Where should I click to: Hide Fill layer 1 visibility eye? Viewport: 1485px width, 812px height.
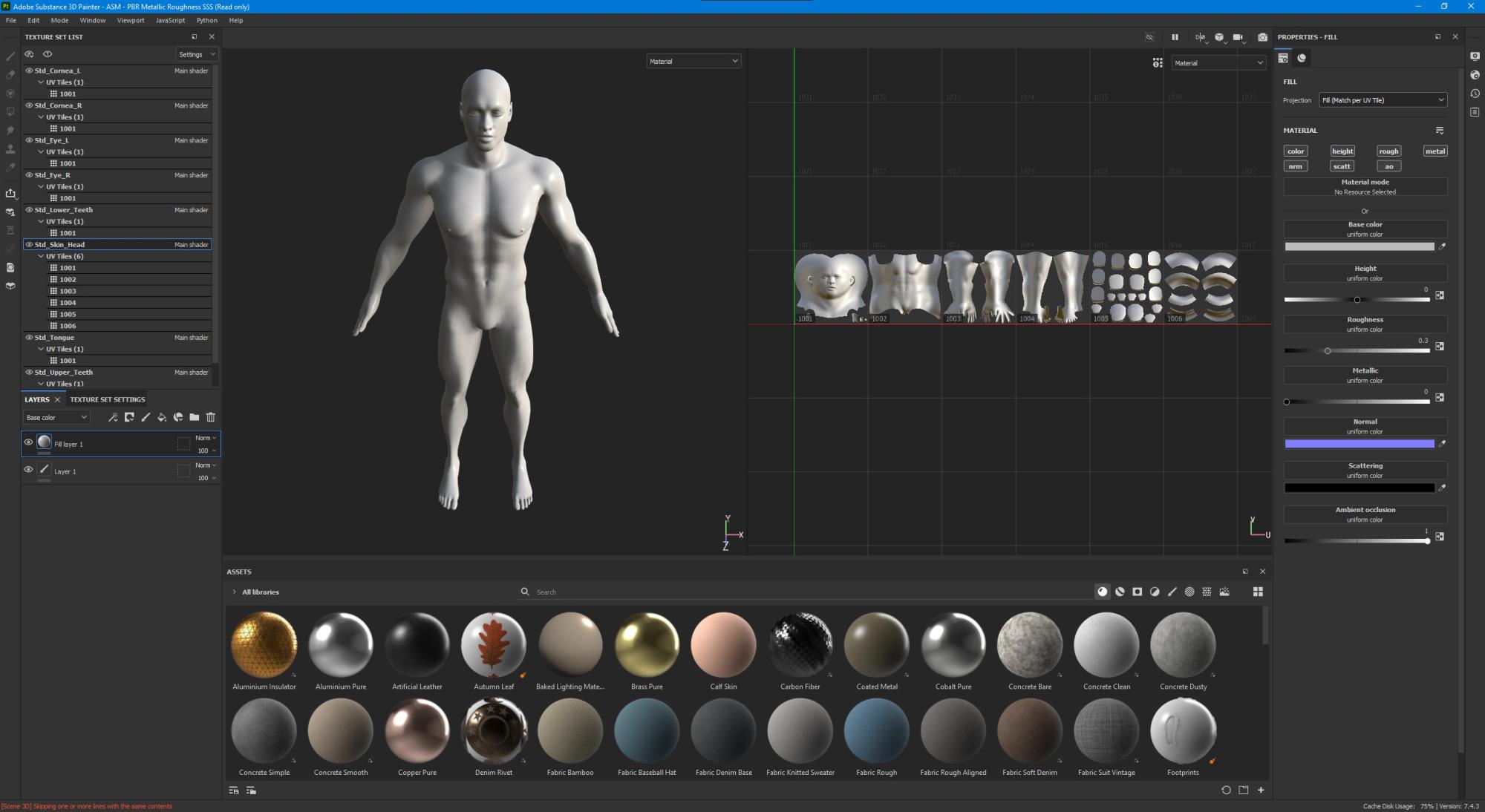coord(28,442)
